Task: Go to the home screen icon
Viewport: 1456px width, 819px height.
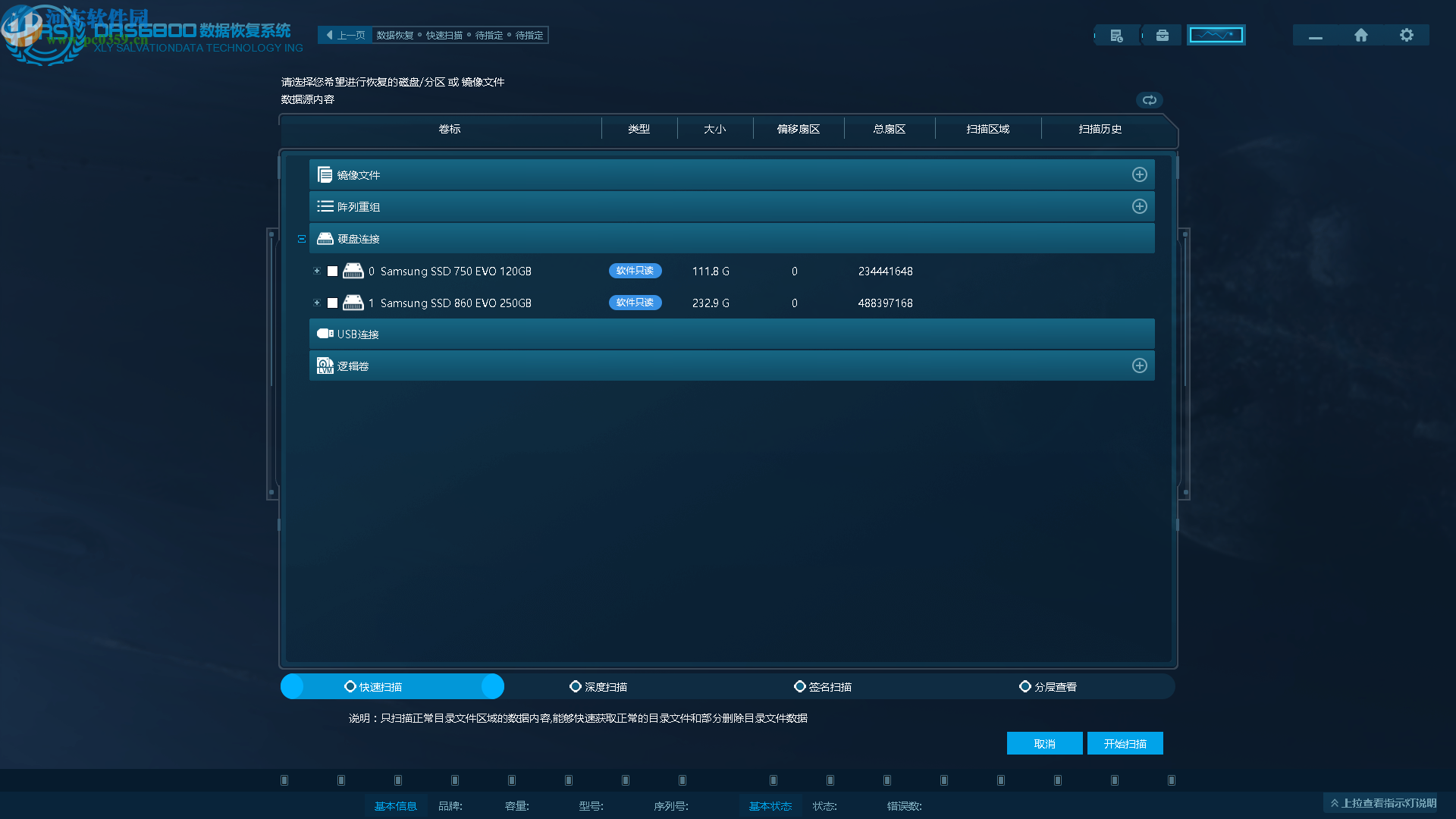Action: (1361, 36)
